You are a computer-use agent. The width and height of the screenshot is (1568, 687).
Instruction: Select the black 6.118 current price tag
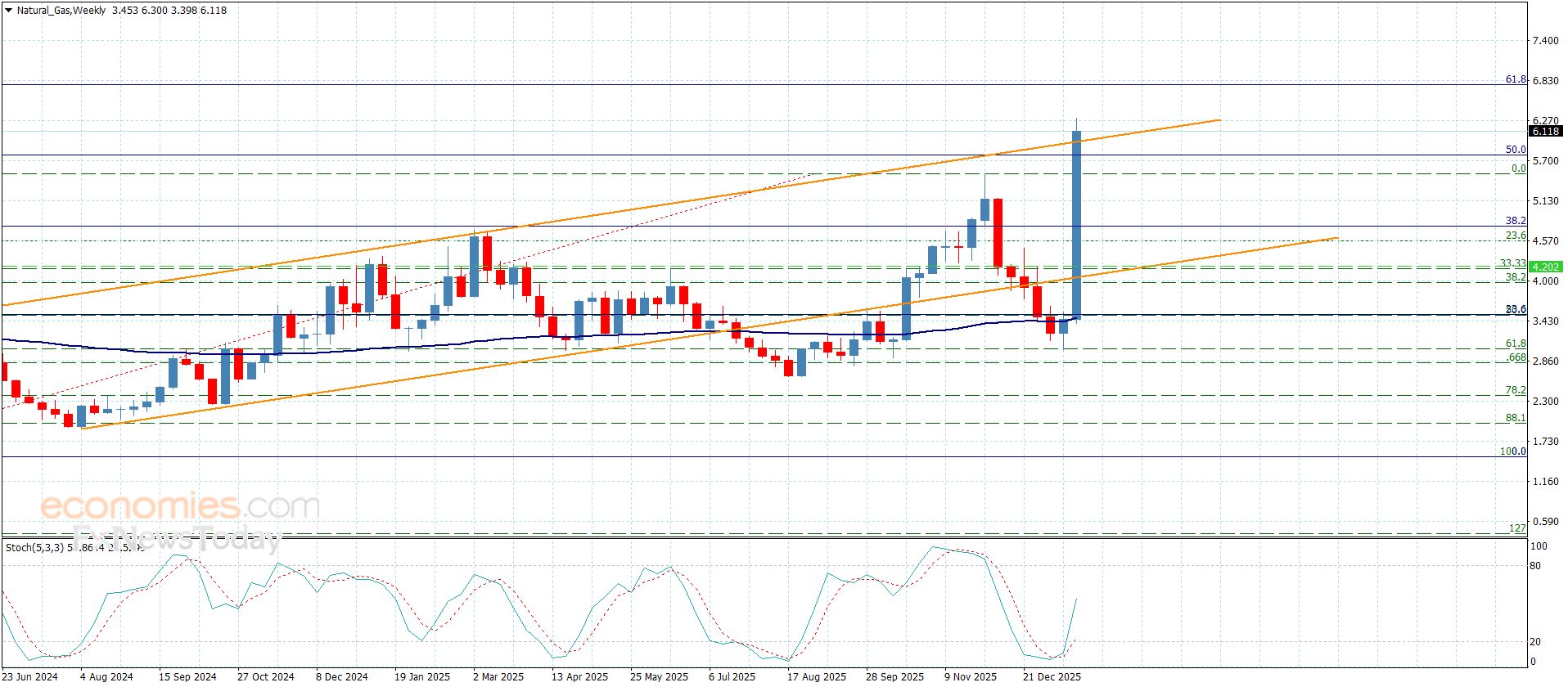coord(1545,132)
